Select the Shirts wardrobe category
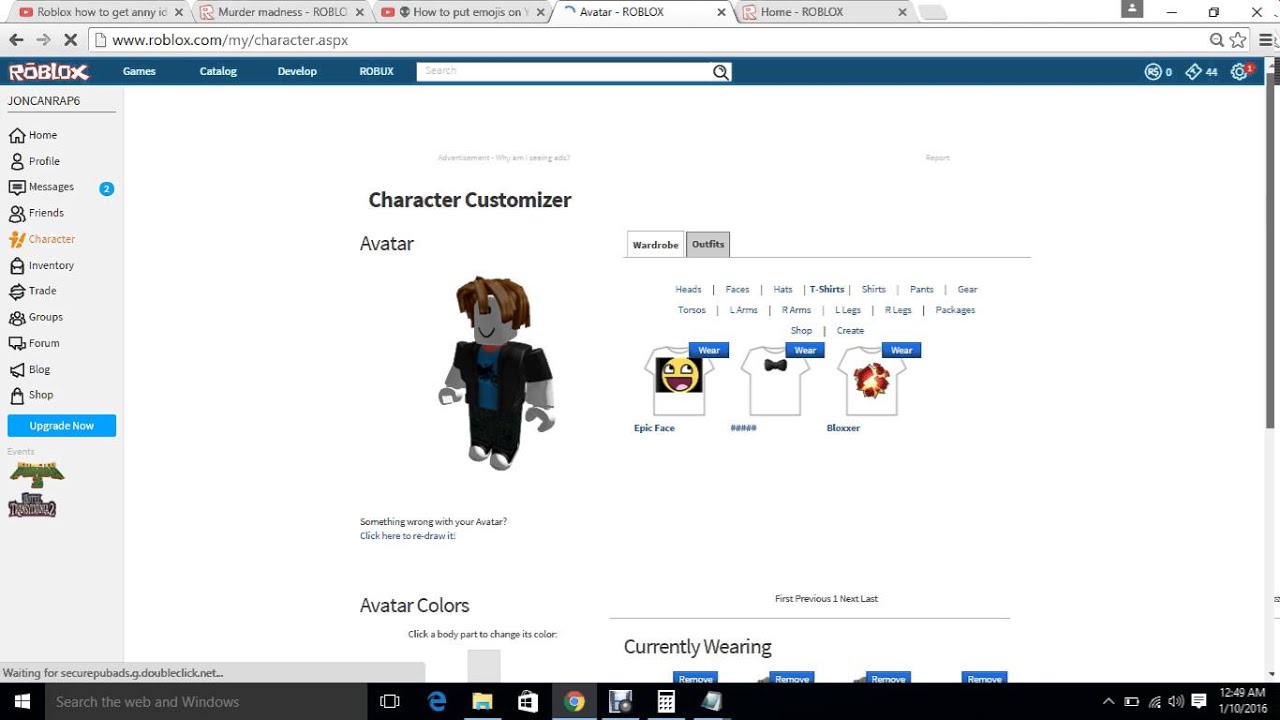1280x720 pixels. point(874,290)
